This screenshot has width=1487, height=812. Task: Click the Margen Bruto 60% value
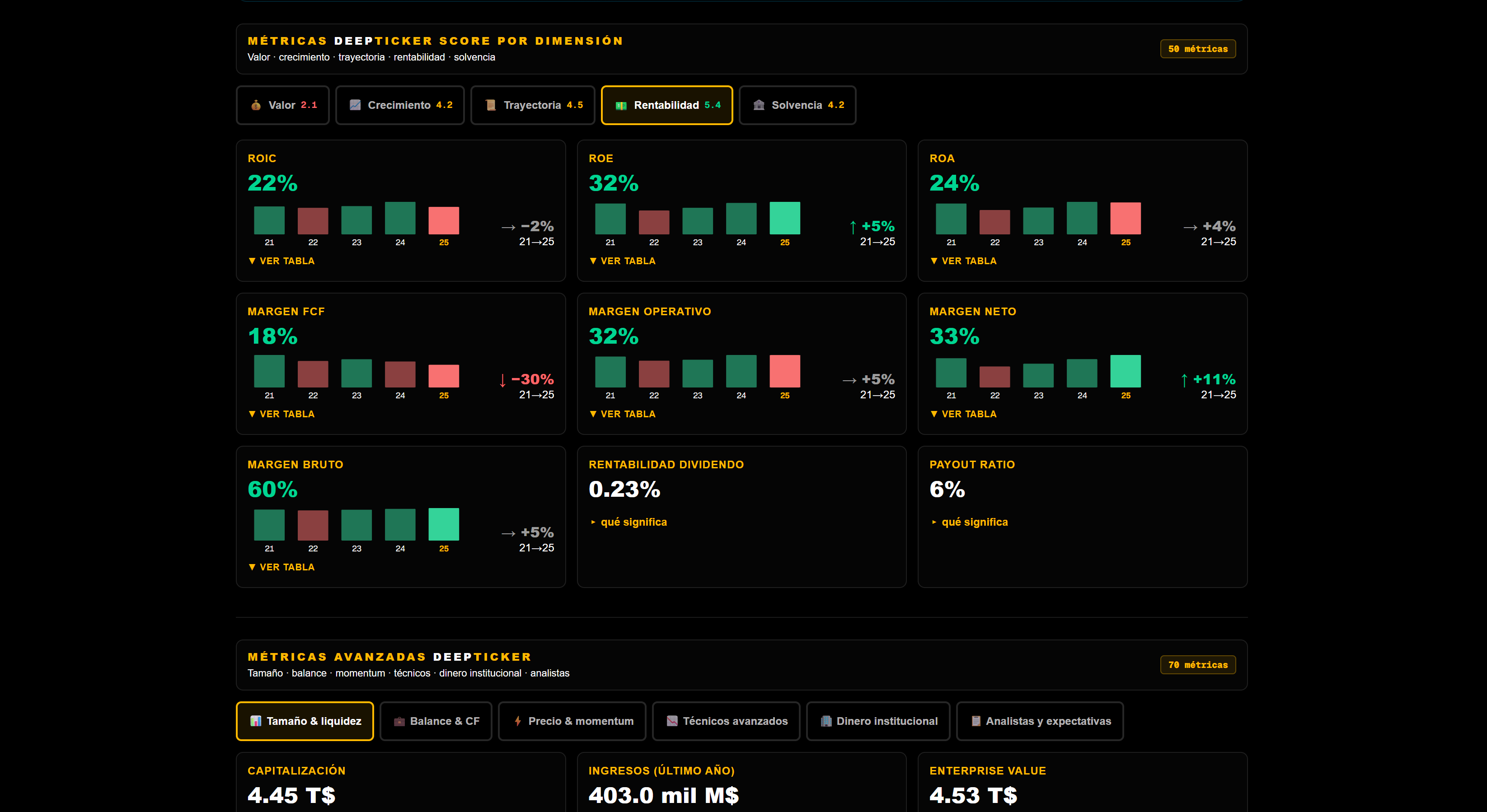(272, 489)
